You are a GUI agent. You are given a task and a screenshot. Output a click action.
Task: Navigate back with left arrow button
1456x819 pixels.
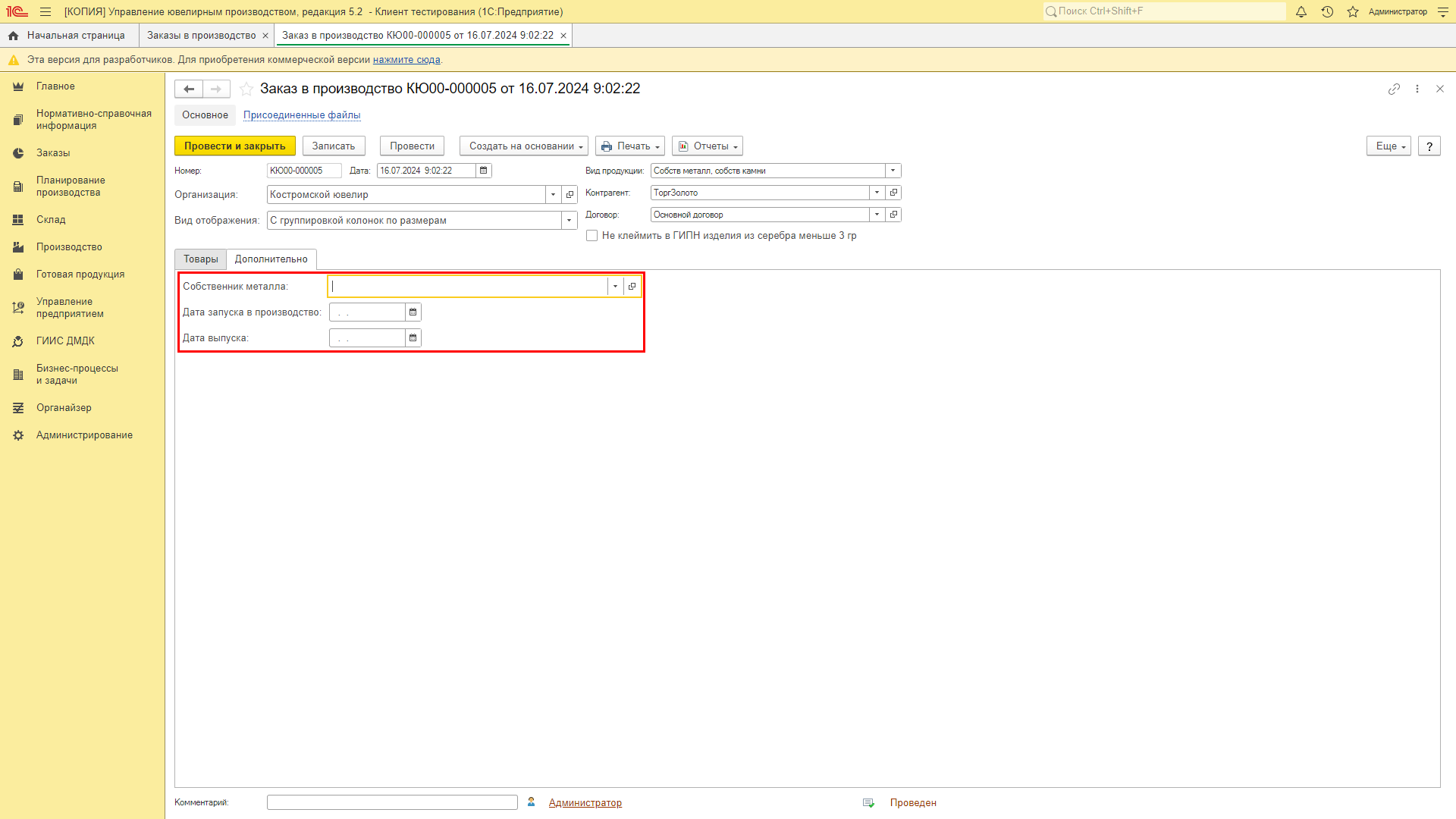(189, 89)
